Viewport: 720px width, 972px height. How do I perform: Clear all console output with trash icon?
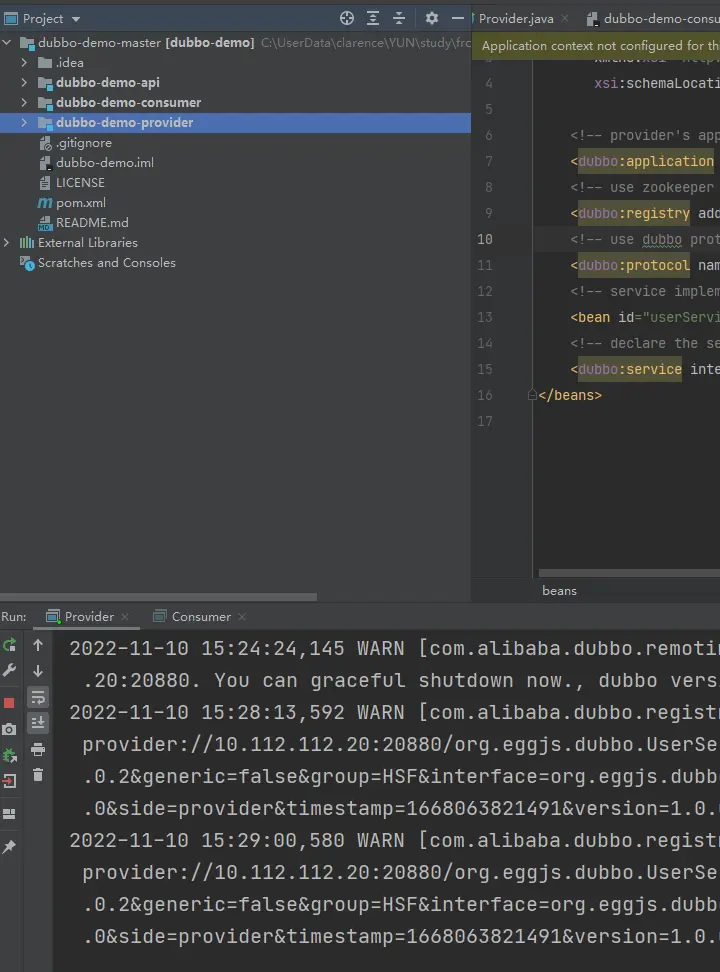(x=38, y=775)
